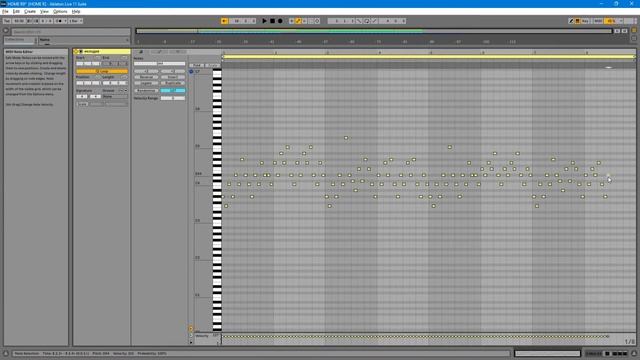
Task: Arm the Arrangement Record button
Action: click(280, 21)
